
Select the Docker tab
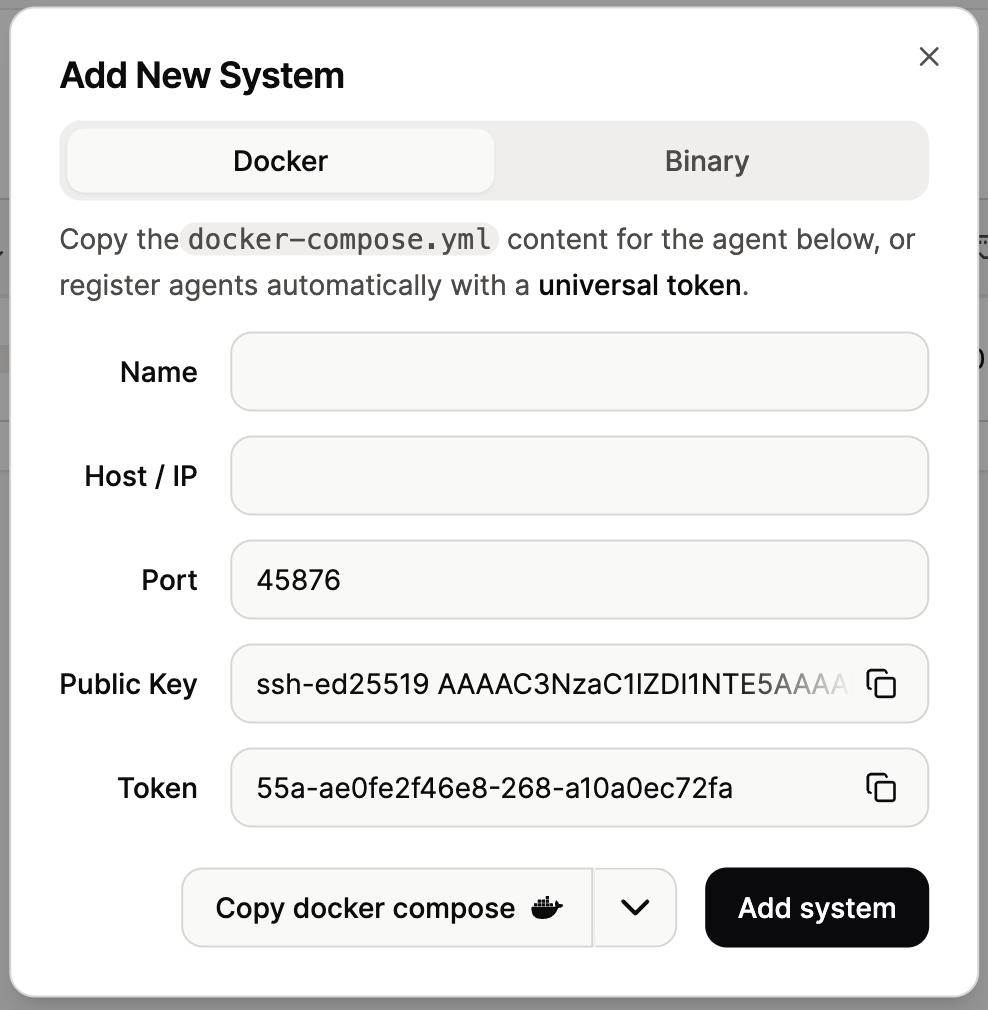pos(280,161)
